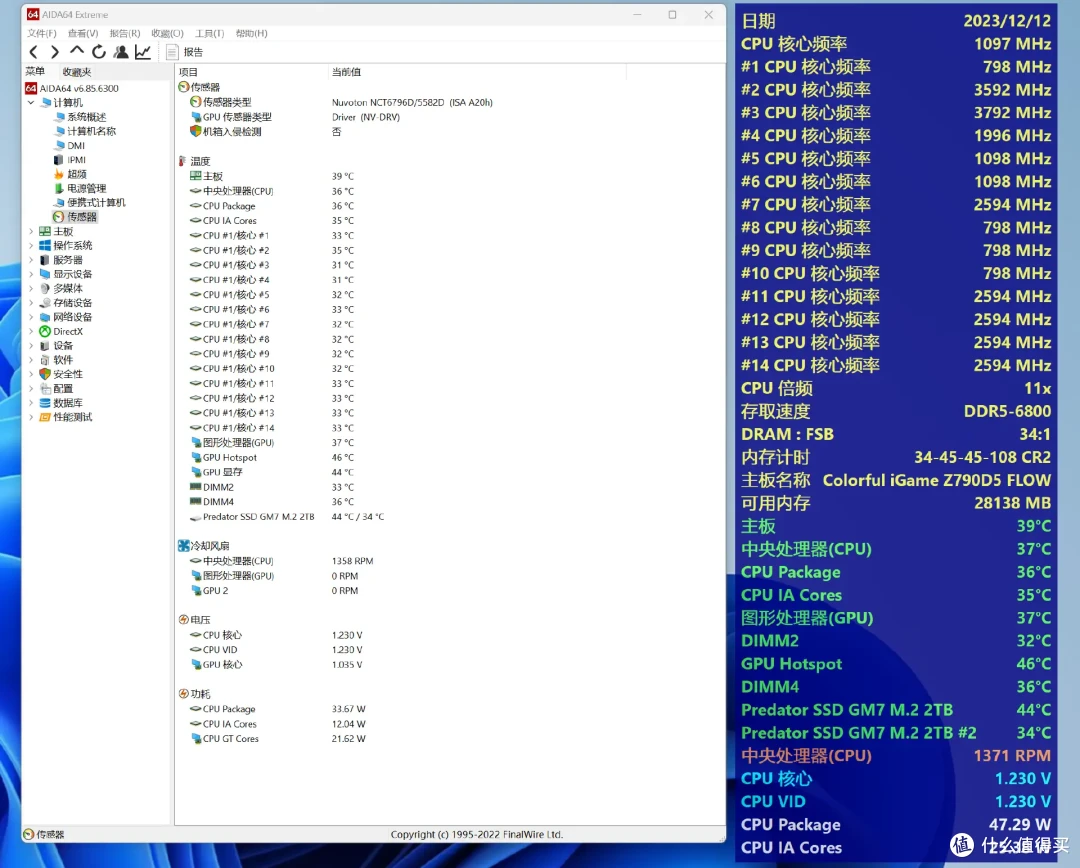1080x868 pixels.
Task: Select the GPU Hotspot row
Action: (x=272, y=457)
